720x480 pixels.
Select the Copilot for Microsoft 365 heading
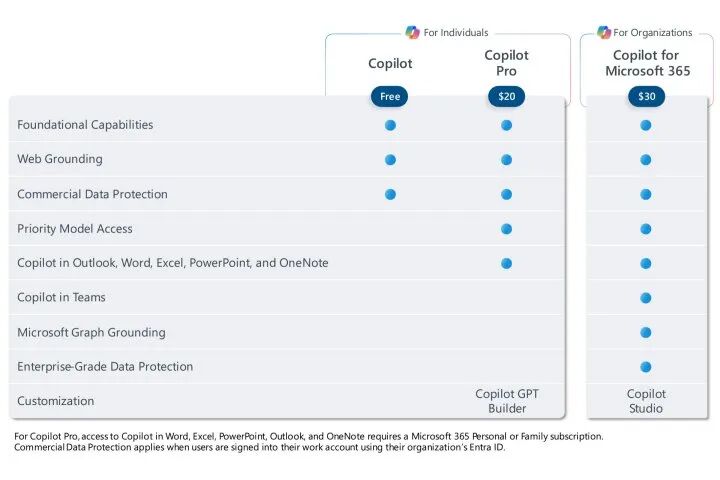(647, 63)
